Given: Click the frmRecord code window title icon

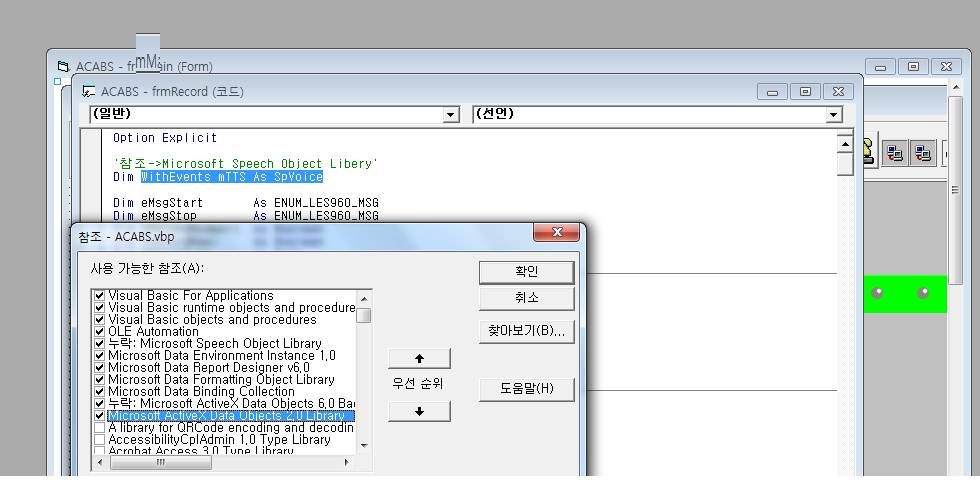Looking at the screenshot, I should (x=89, y=91).
